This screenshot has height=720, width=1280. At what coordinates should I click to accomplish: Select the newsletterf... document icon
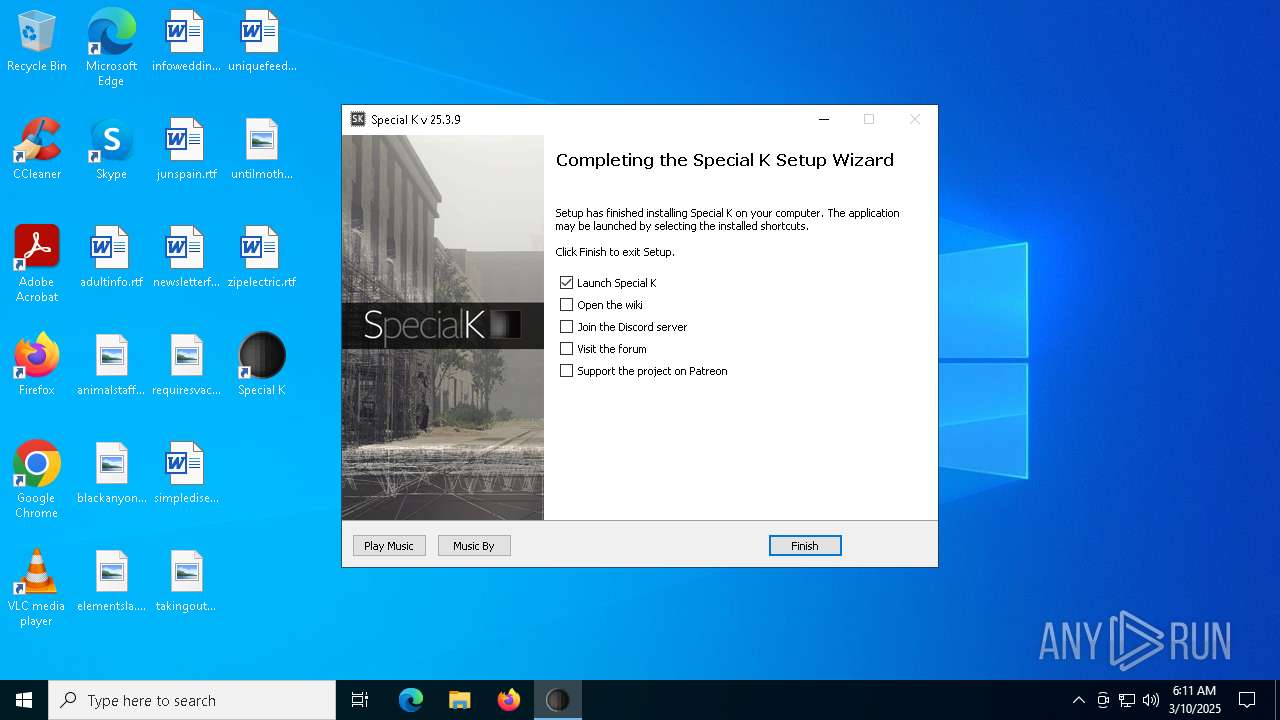pyautogui.click(x=186, y=258)
